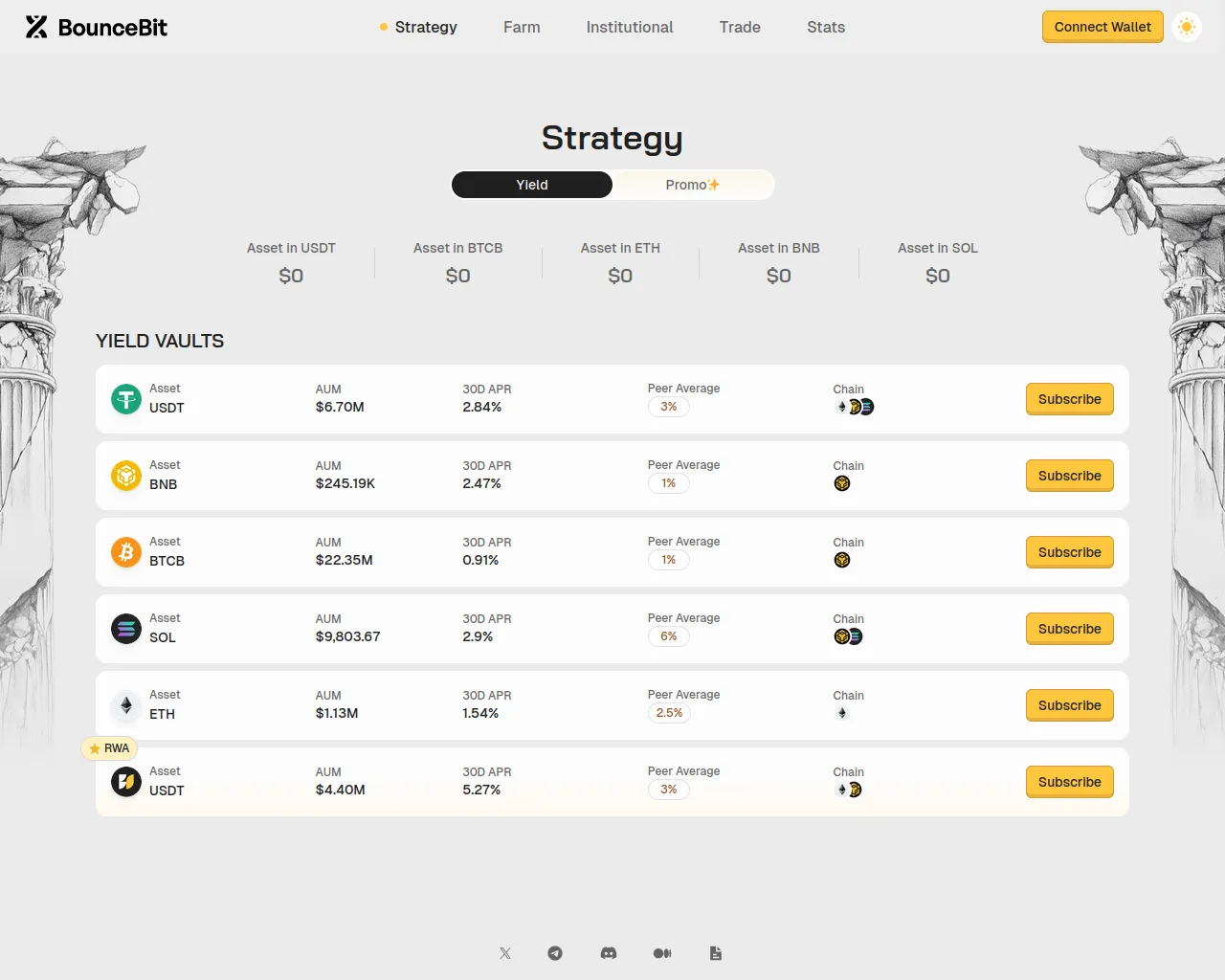The height and width of the screenshot is (980, 1225).
Task: Subscribe to the RWA USDT vault
Action: 1070,782
